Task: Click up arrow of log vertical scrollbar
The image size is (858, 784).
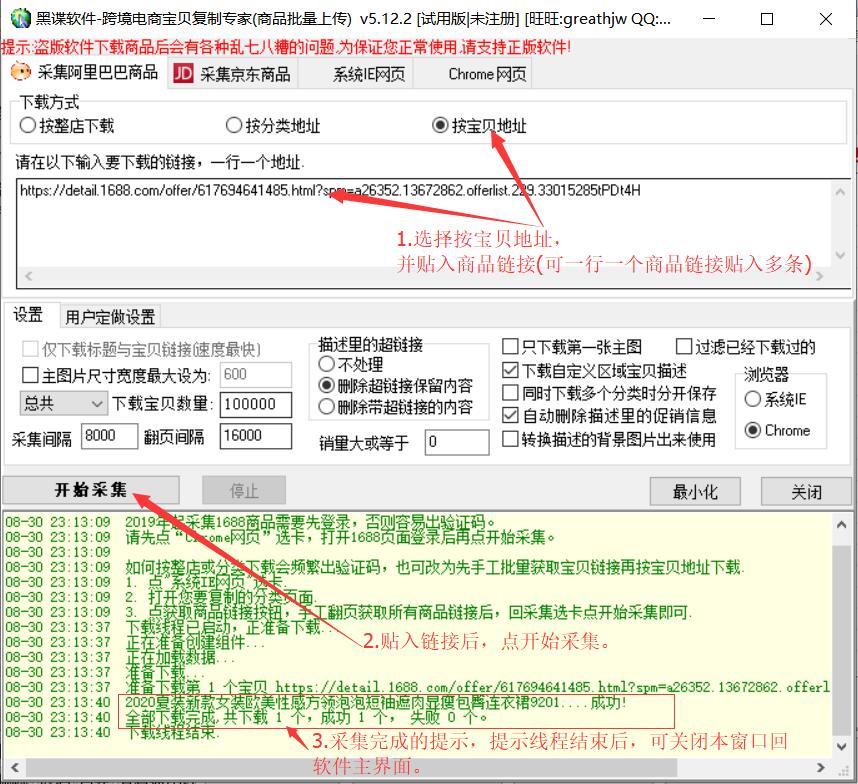Action: [842, 525]
